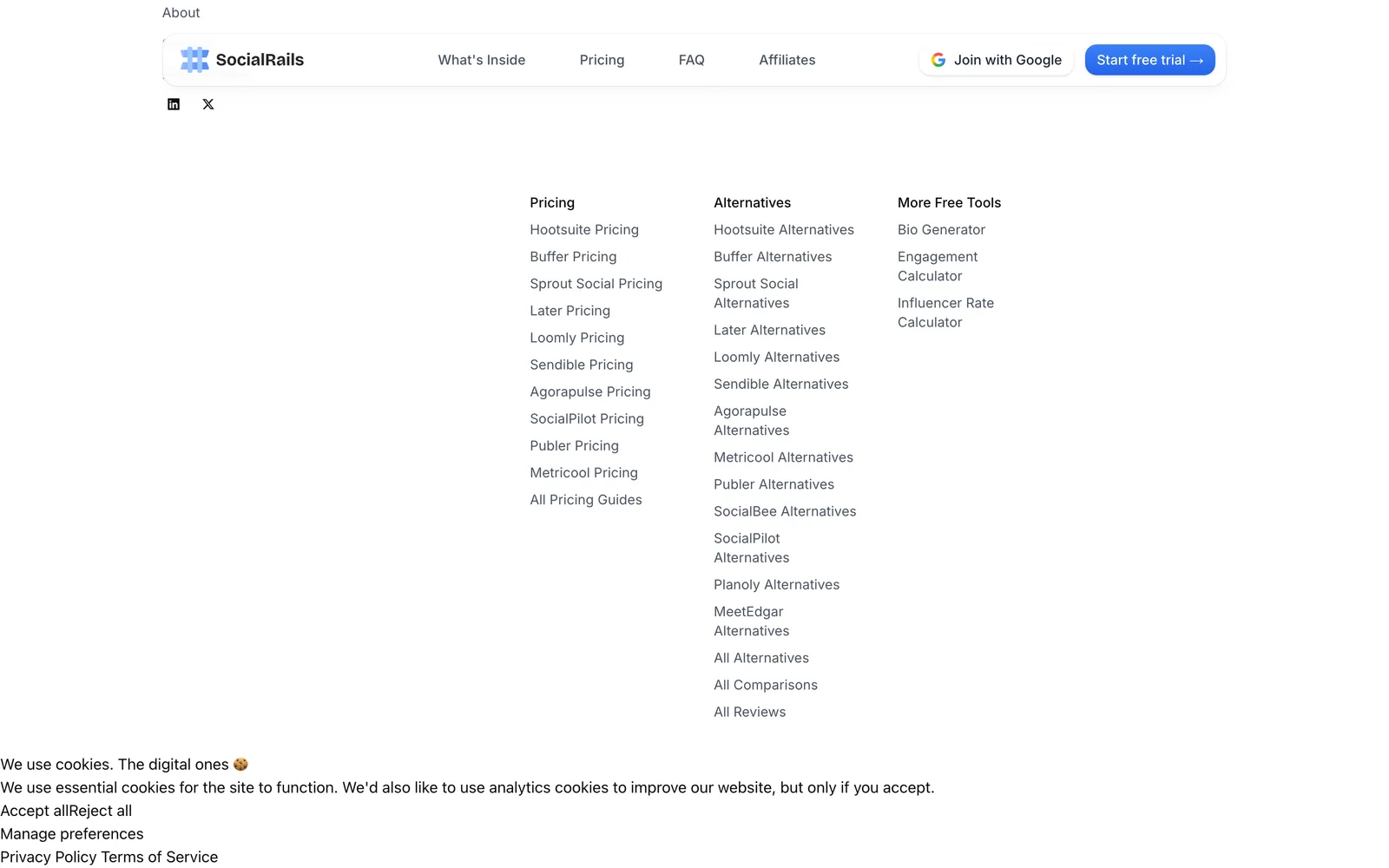This screenshot has height=868, width=1389.
Task: Open the What's Inside nav item
Action: pos(482,60)
